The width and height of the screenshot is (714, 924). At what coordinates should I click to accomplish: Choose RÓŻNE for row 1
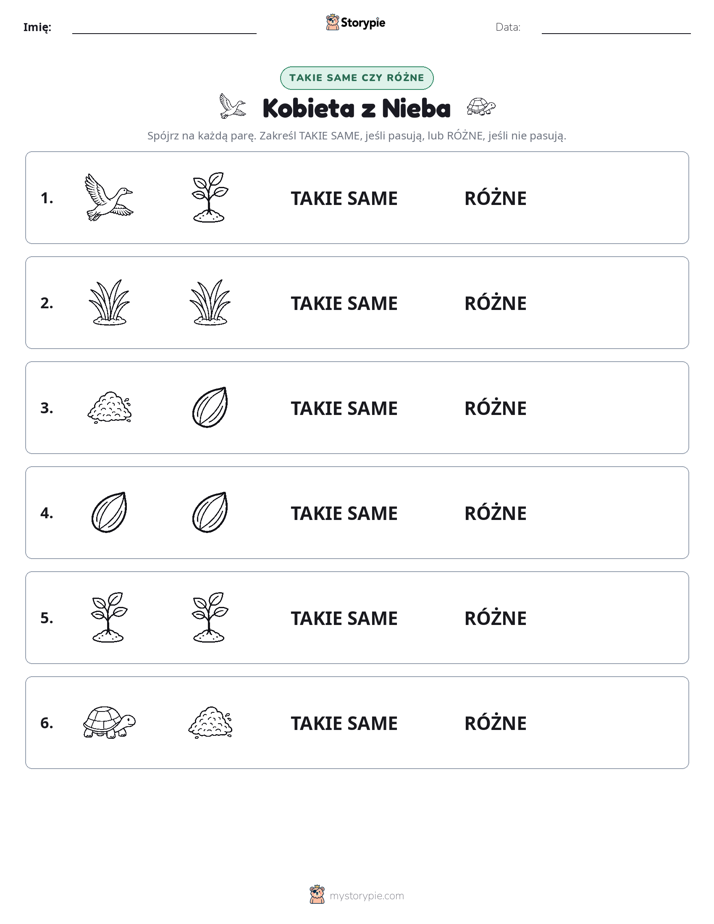[x=495, y=197]
